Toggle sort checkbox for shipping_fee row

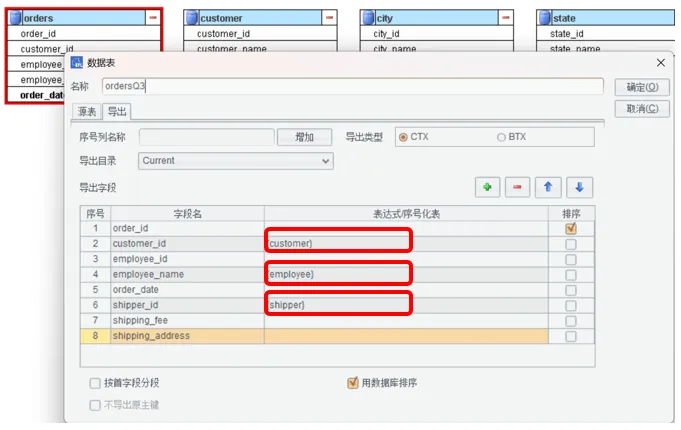point(571,321)
